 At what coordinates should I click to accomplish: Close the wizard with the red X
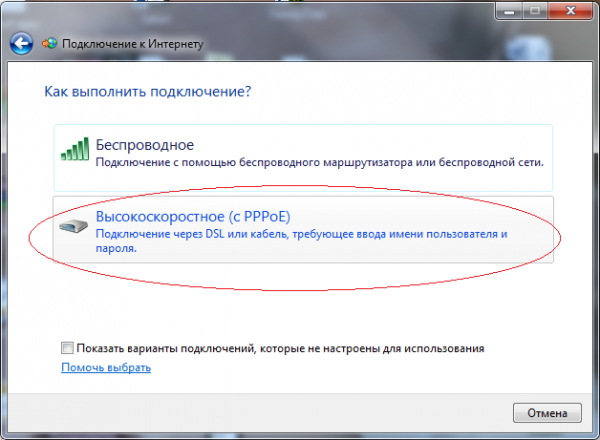[570, 11]
